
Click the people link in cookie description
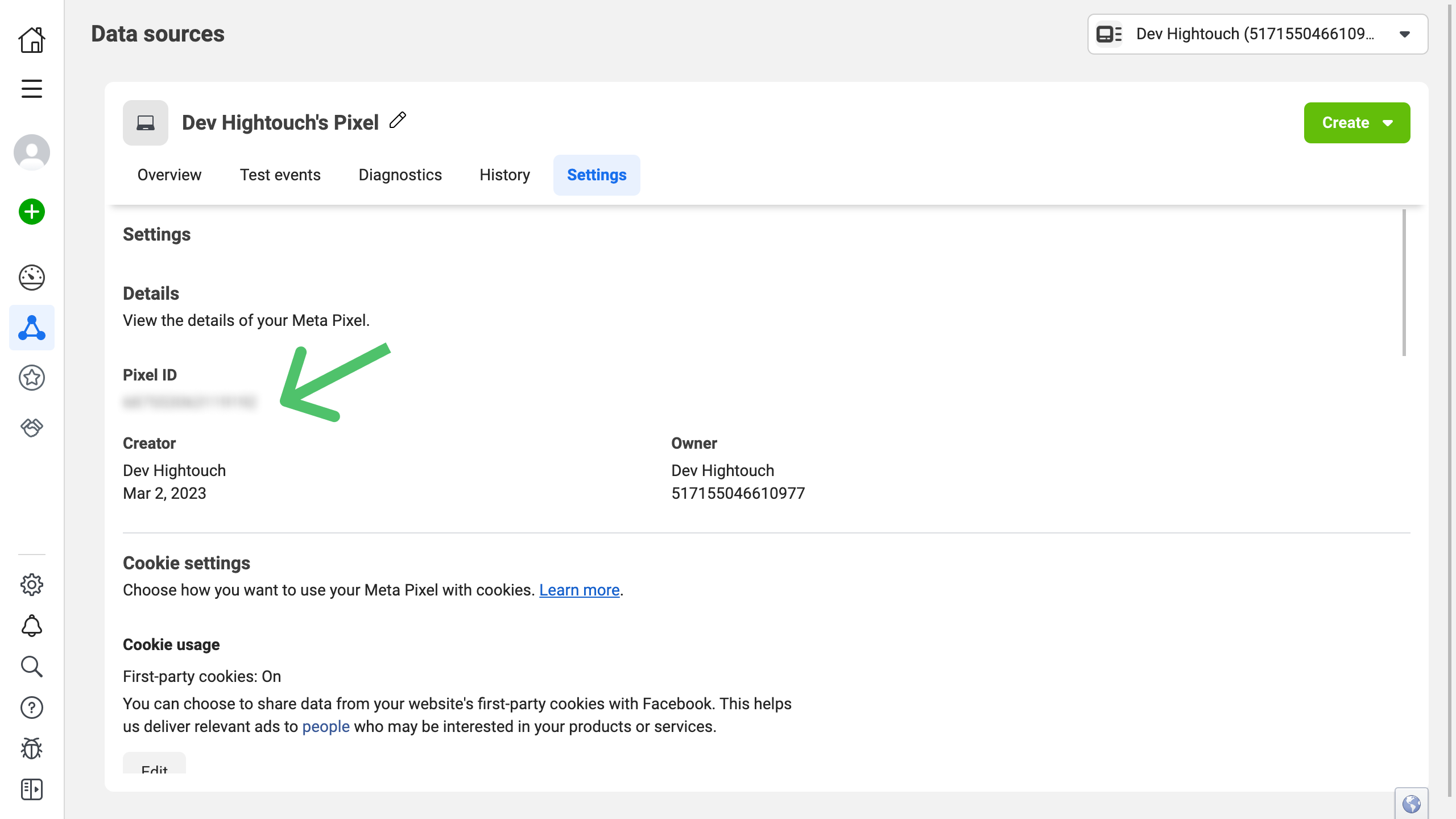click(325, 726)
